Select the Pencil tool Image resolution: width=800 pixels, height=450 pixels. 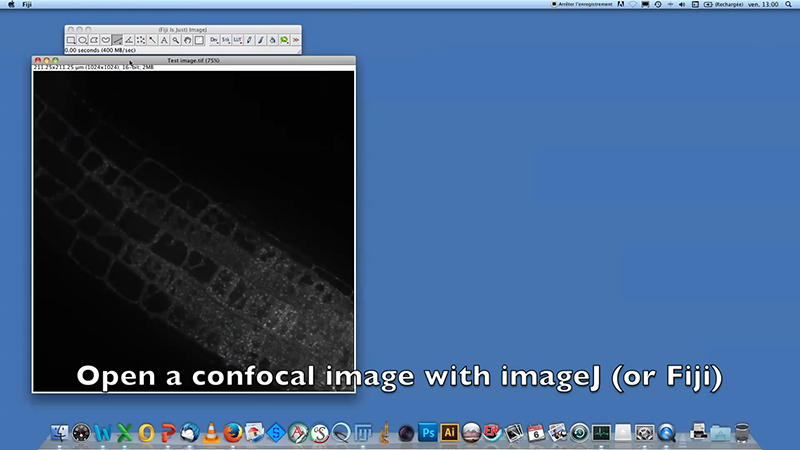tap(249, 40)
